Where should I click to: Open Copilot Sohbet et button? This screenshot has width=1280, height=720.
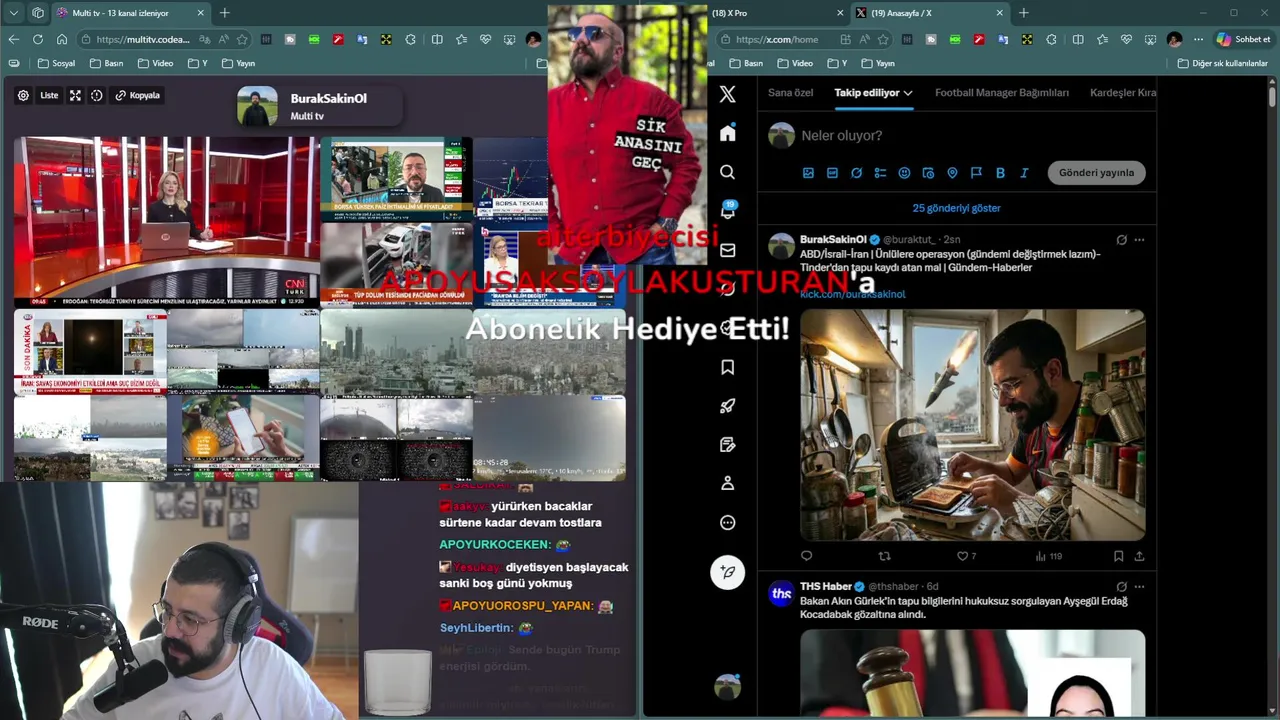click(x=1243, y=39)
